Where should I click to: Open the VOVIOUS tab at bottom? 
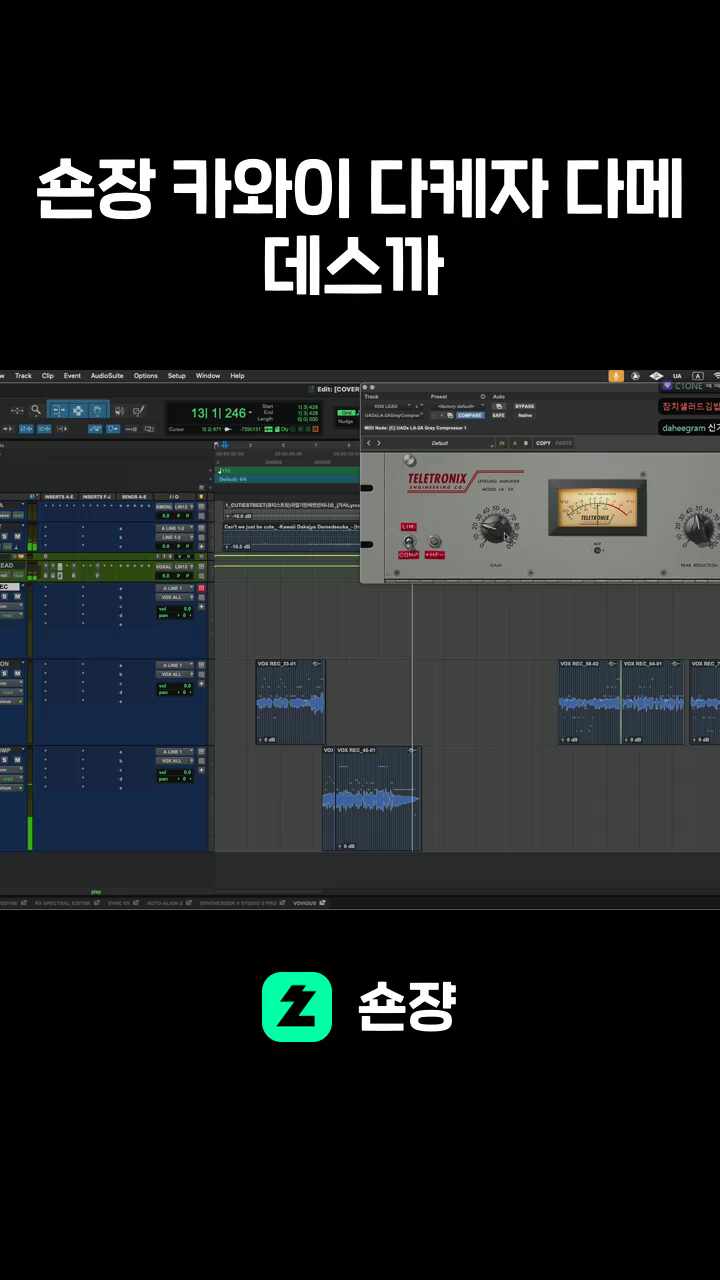[x=307, y=903]
